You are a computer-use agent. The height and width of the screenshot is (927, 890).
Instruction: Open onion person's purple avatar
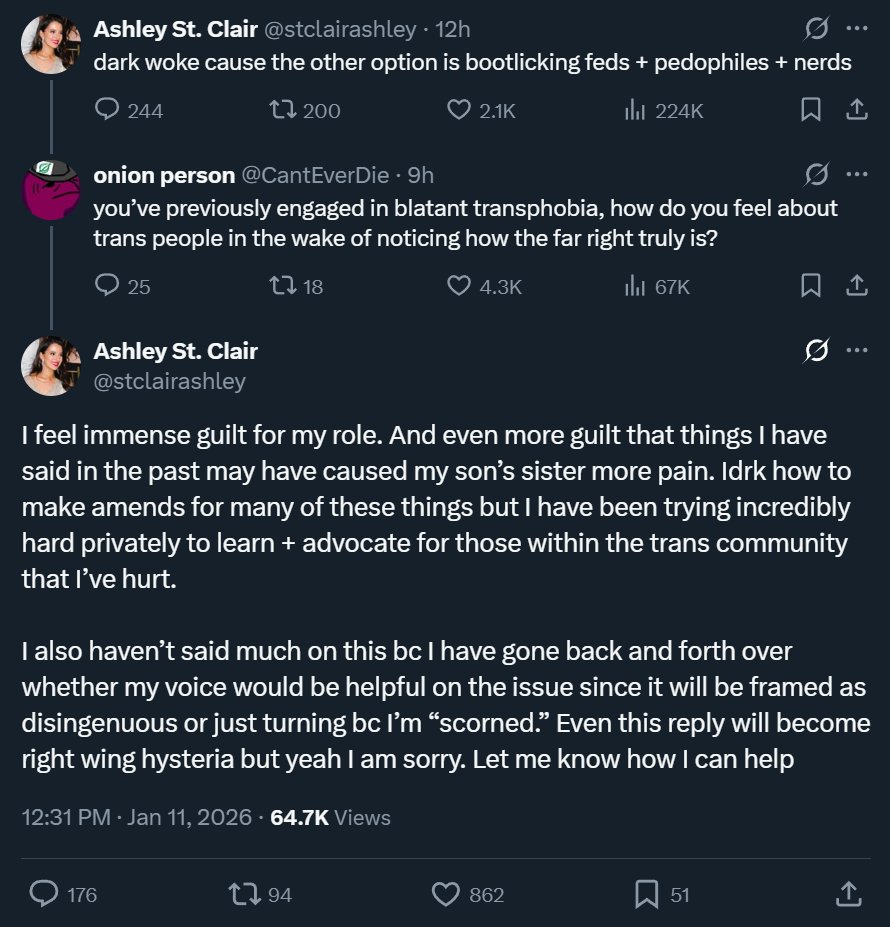point(51,190)
